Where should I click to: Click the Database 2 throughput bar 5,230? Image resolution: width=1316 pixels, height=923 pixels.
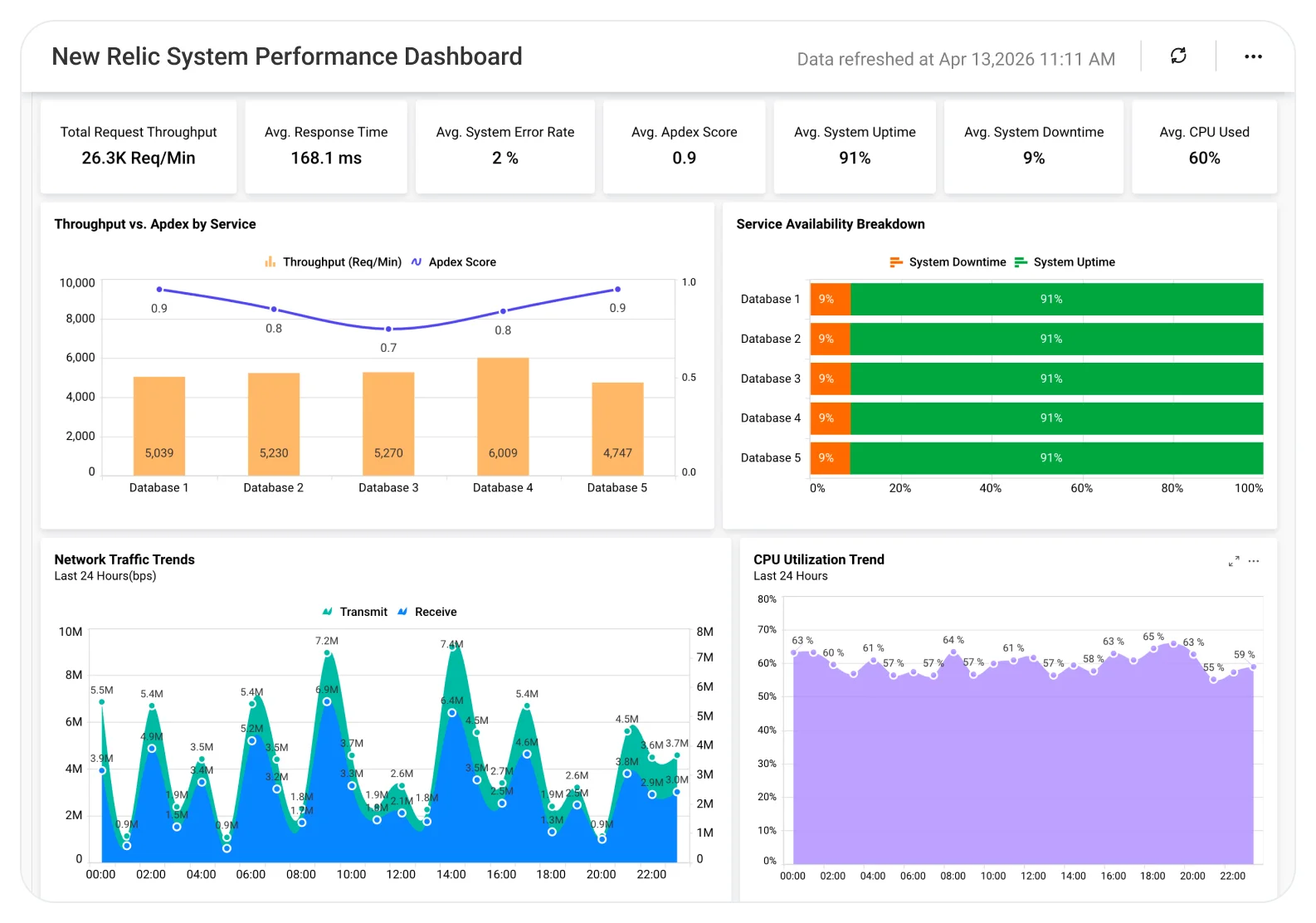click(274, 424)
